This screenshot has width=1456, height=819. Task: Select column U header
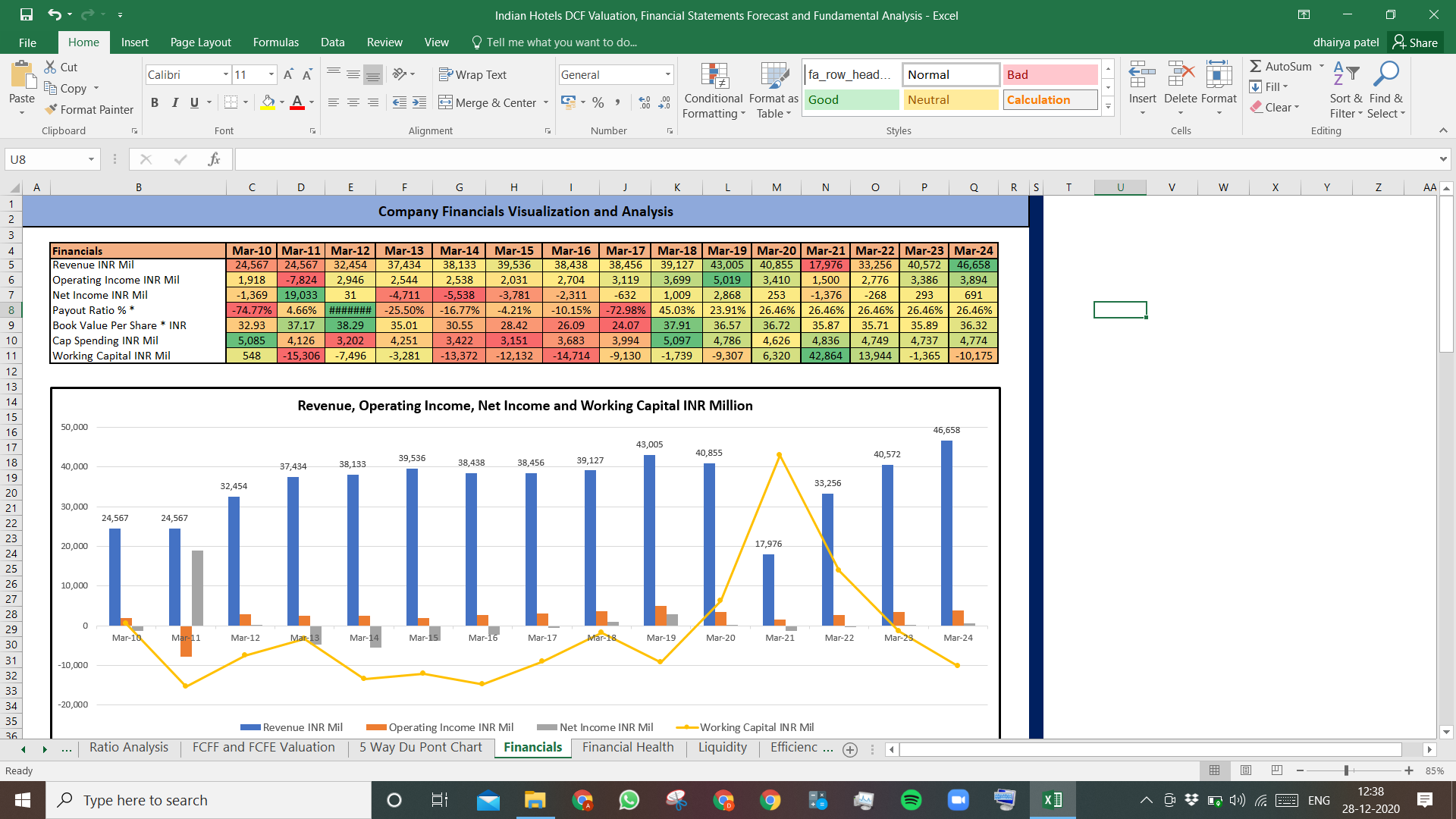tap(1120, 187)
